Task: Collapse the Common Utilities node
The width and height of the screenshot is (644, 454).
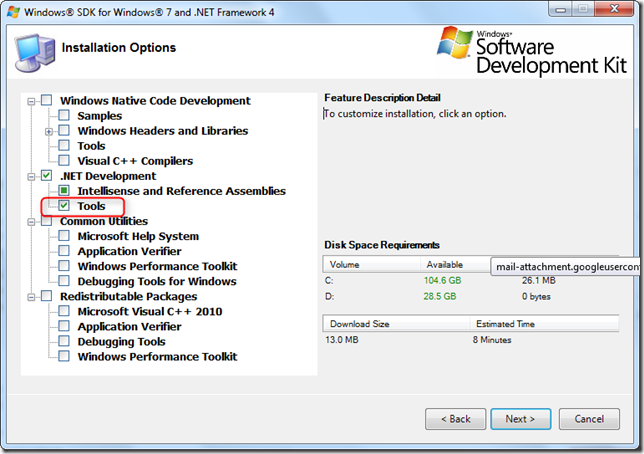Action: 31,222
